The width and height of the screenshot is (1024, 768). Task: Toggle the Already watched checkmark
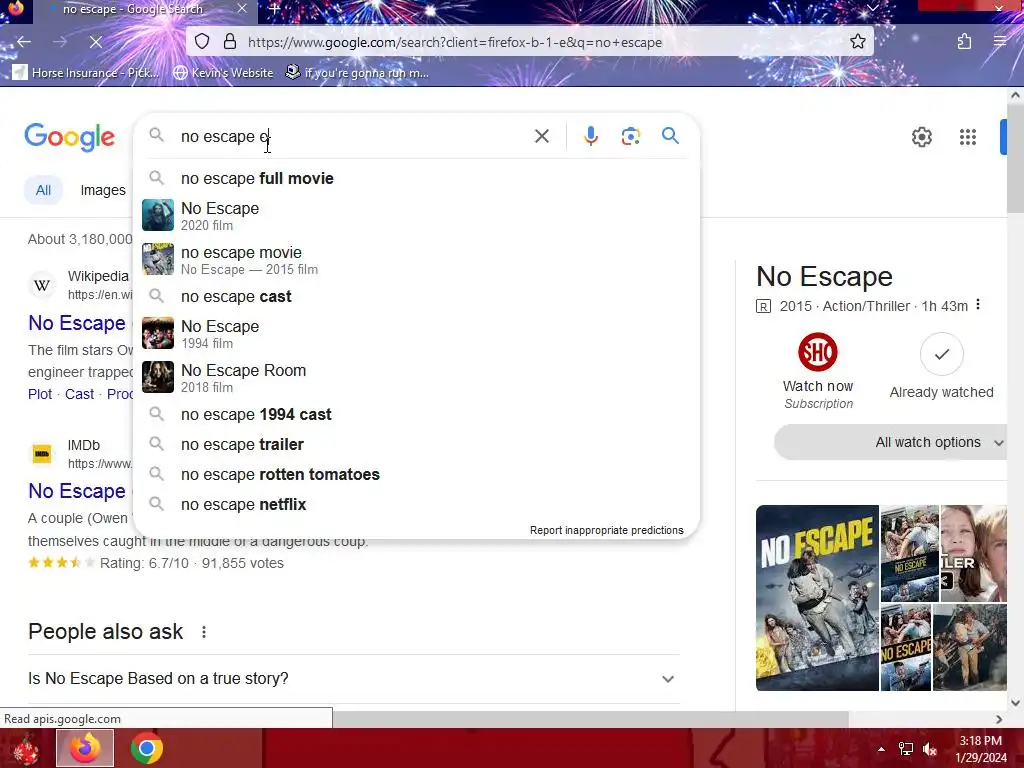pos(941,354)
